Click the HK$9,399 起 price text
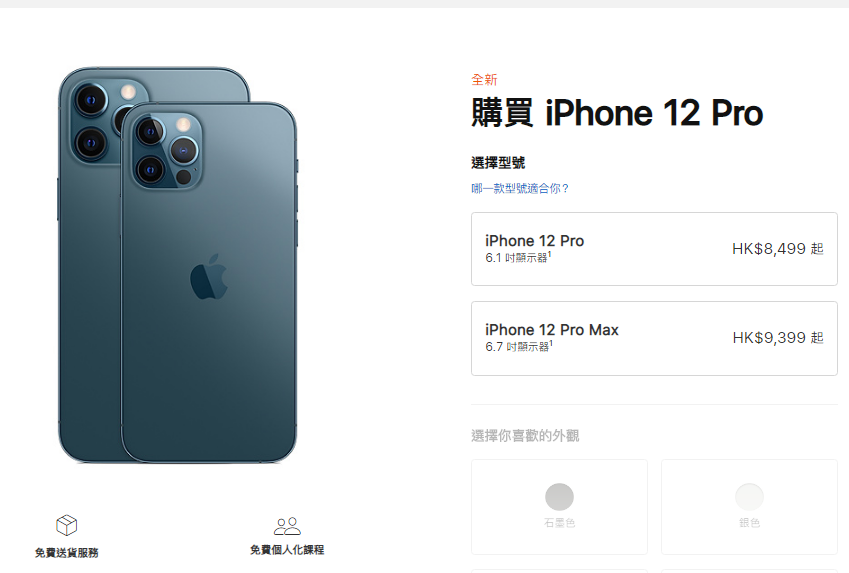This screenshot has height=573, width=849. [778, 338]
